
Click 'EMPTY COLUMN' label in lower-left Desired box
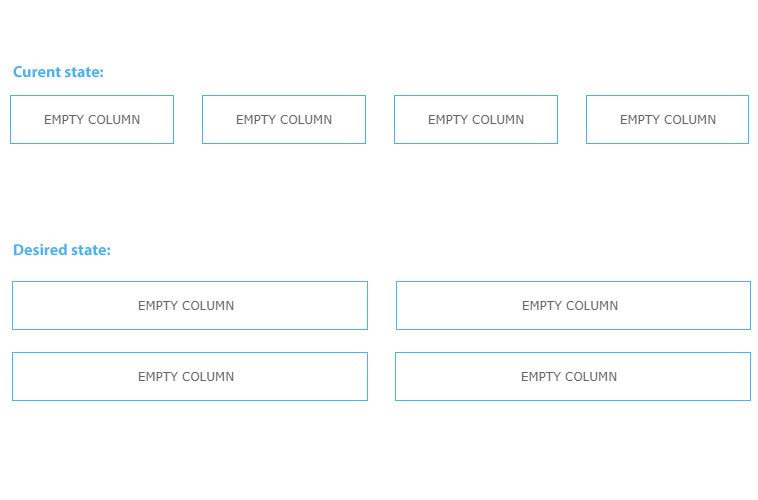coord(186,377)
